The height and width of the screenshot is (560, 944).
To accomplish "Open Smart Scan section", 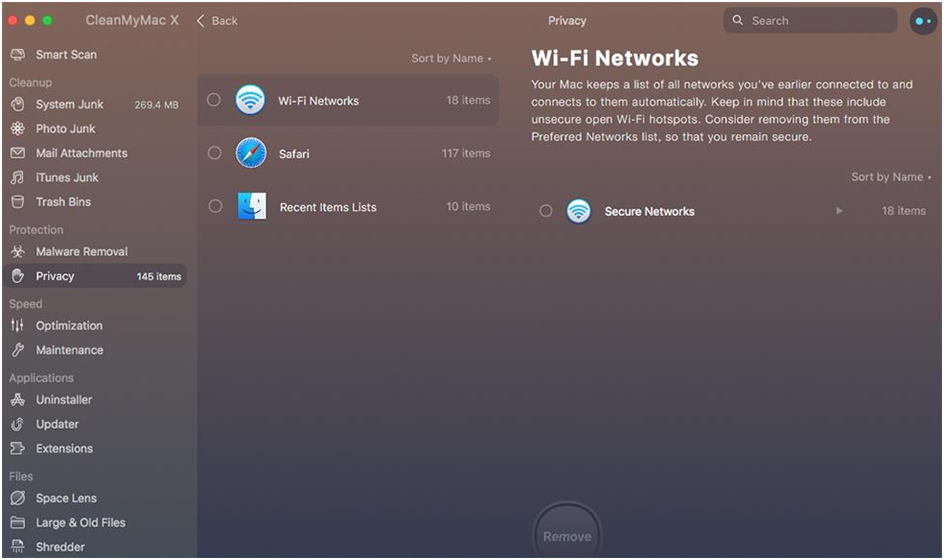I will click(x=66, y=55).
